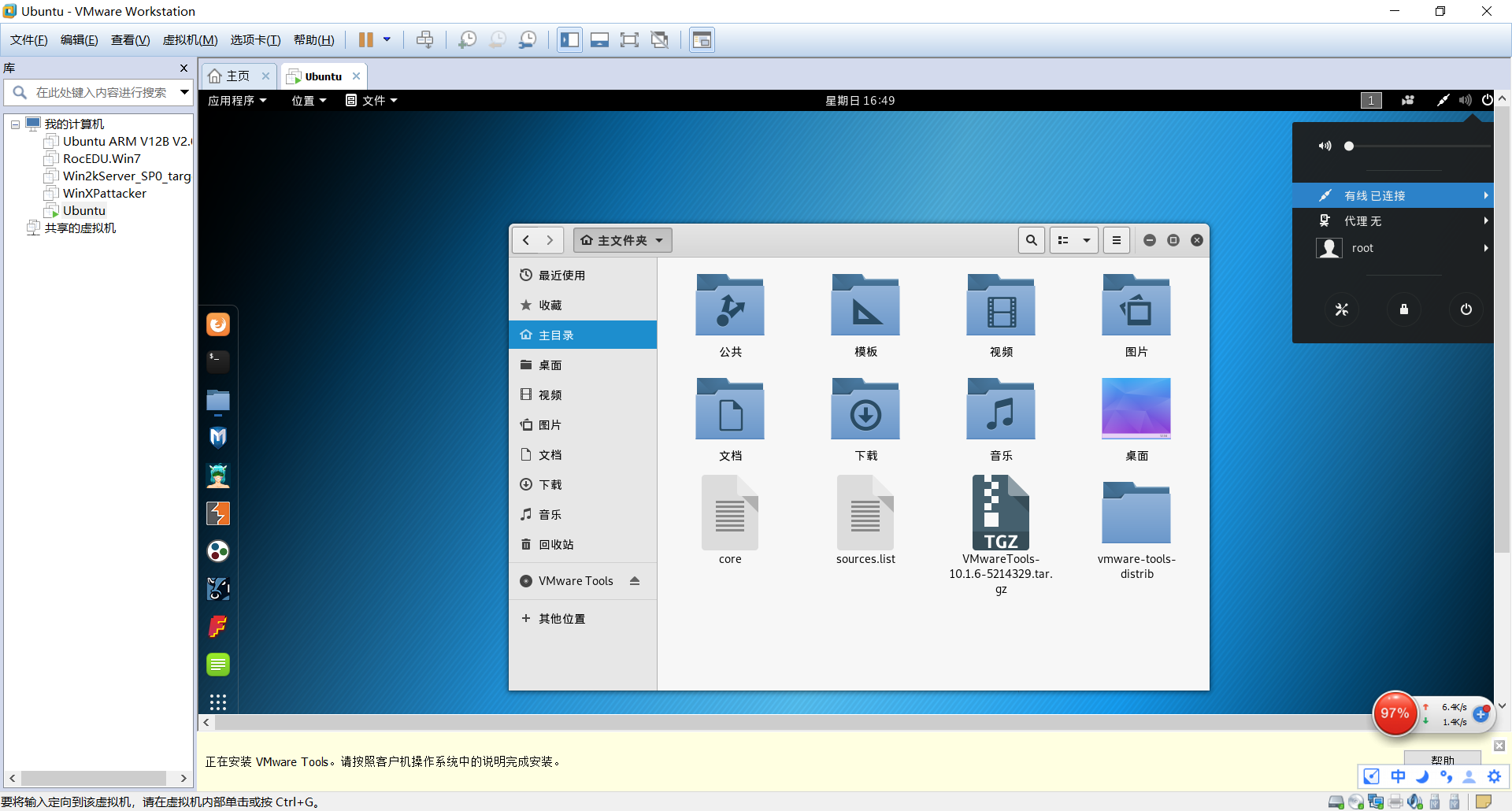Click the library search input field
Image resolution: width=1512 pixels, height=811 pixels.
94,92
